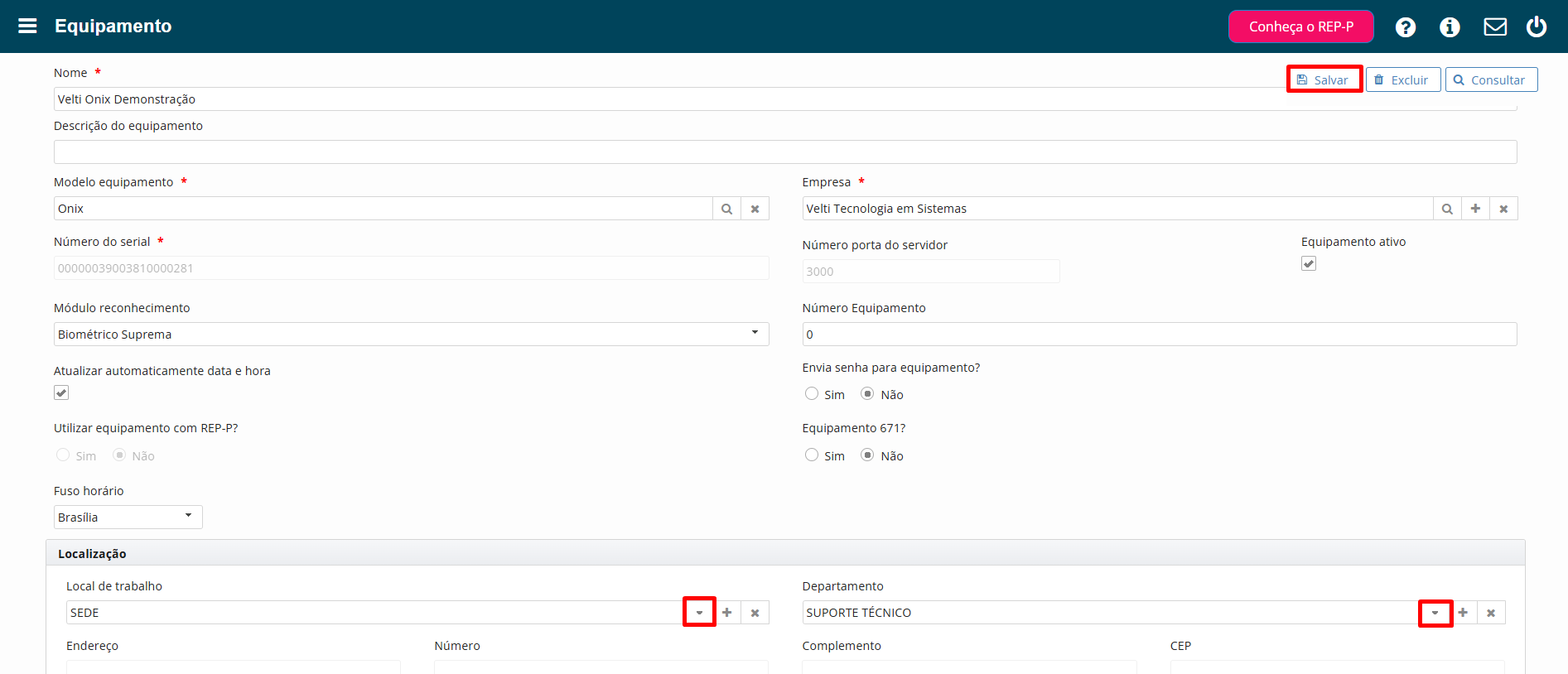Select Sim for Envia senha para equipamento
1568x674 pixels.
click(x=812, y=393)
